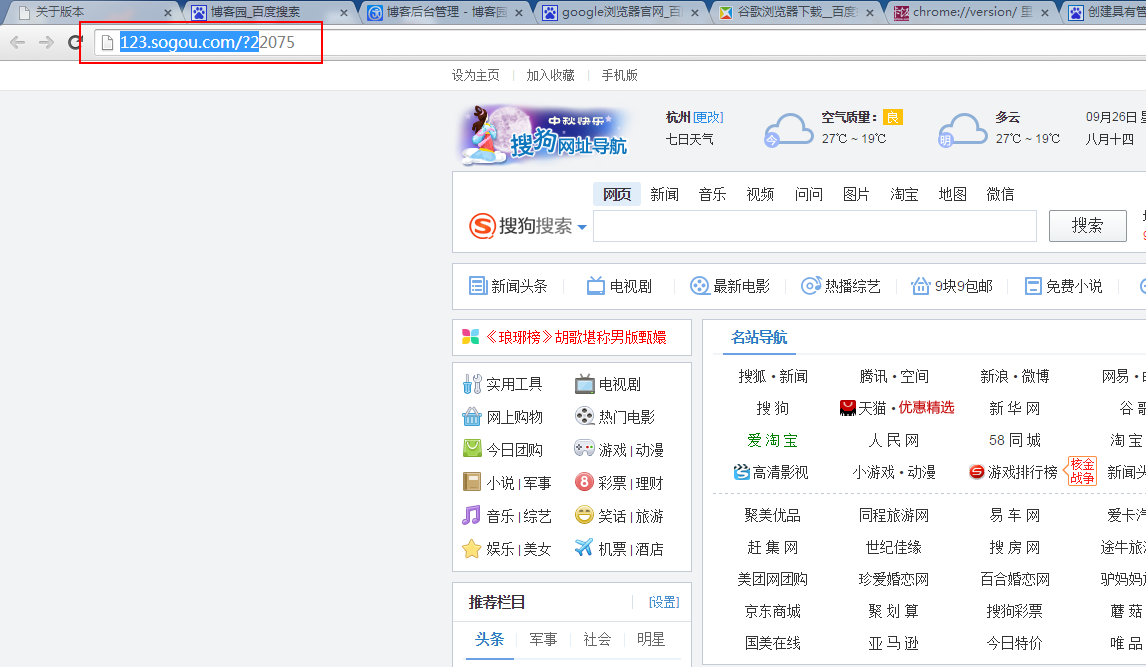Open the 七日天气 forecast link
The height and width of the screenshot is (667, 1146).
click(x=690, y=139)
